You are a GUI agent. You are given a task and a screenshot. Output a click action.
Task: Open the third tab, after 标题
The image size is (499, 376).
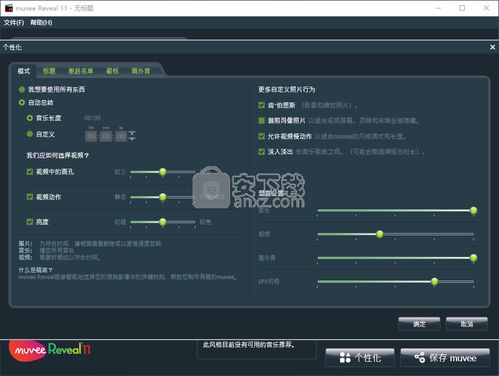click(81, 71)
